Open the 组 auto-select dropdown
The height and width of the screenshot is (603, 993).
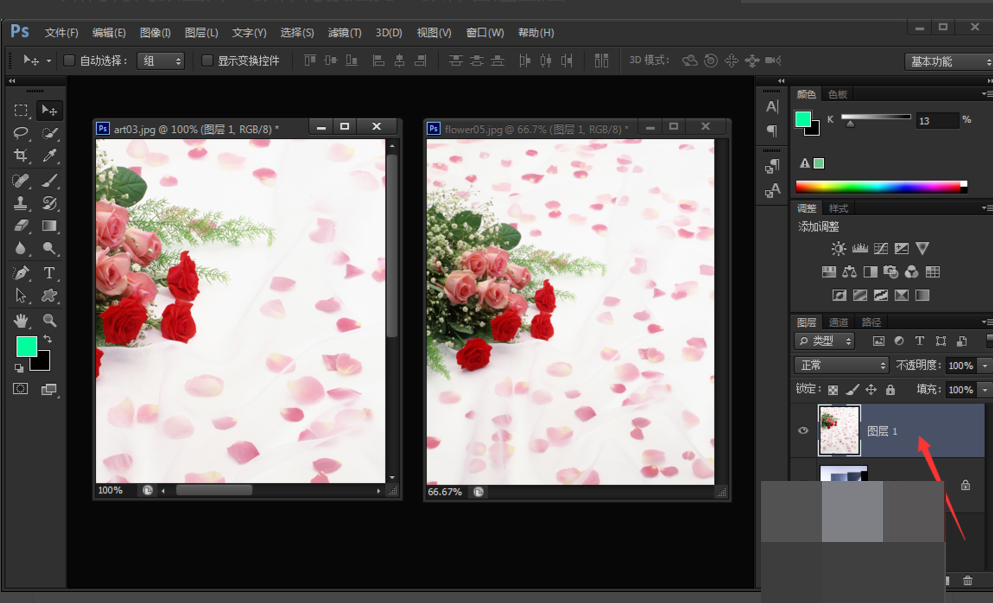point(160,61)
